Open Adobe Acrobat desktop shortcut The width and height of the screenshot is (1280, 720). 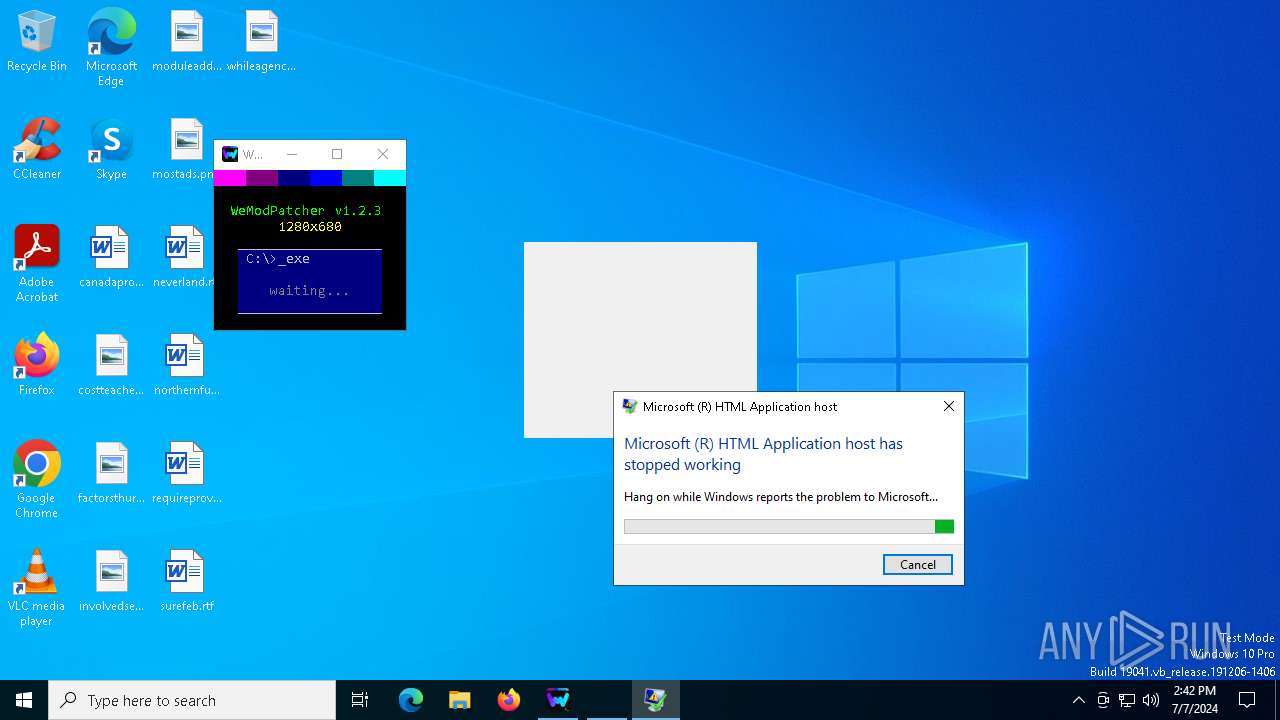(x=37, y=264)
